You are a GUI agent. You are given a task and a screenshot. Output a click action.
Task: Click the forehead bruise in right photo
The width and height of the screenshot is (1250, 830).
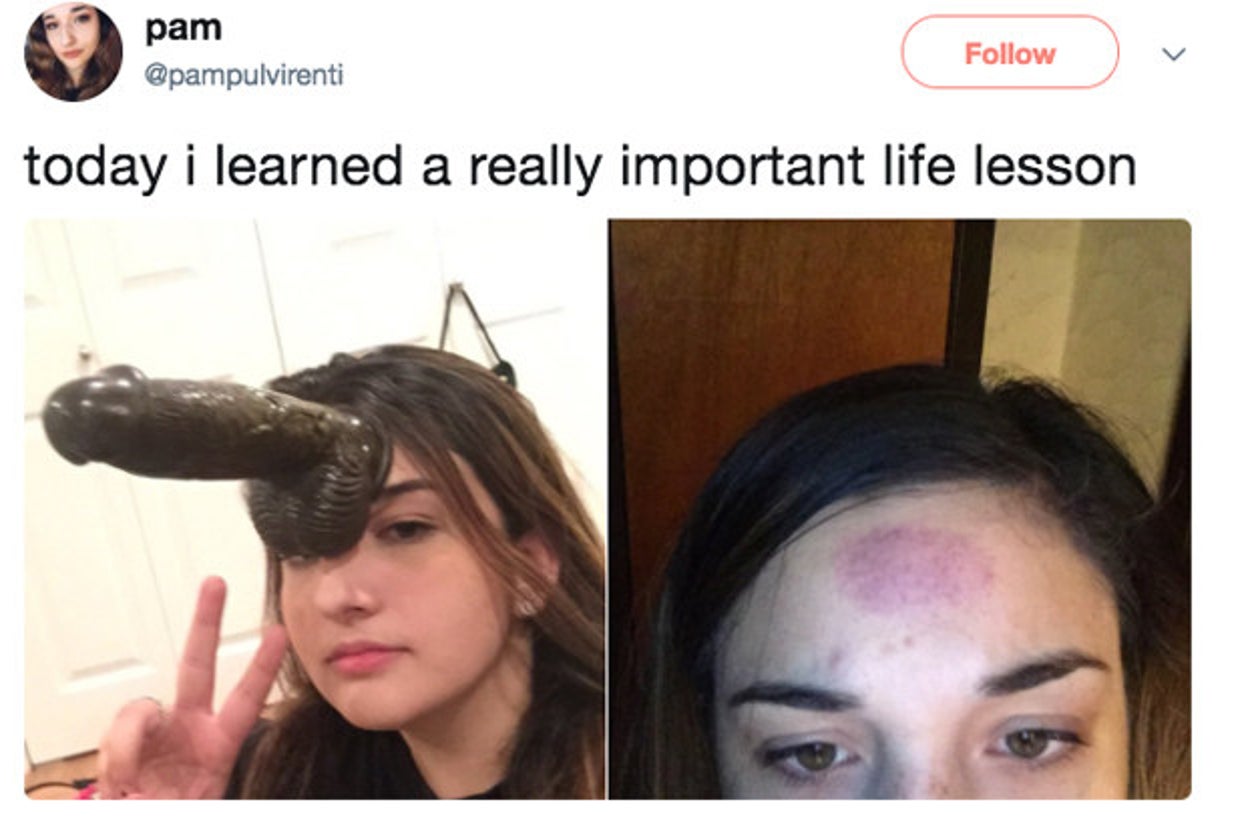point(912,570)
